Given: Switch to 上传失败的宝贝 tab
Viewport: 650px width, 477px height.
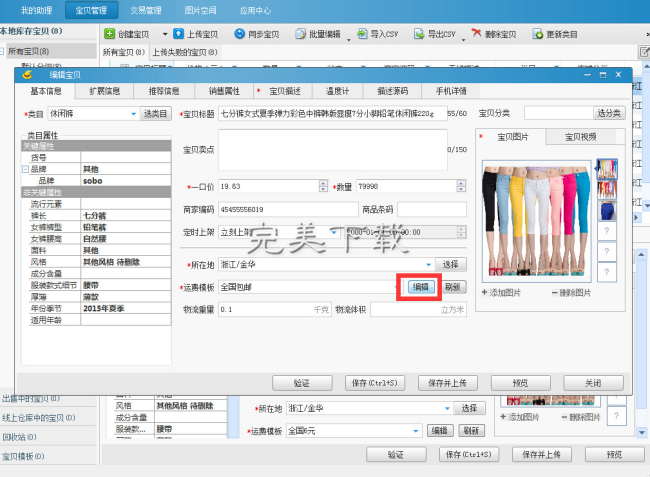Looking at the screenshot, I should click(184, 52).
